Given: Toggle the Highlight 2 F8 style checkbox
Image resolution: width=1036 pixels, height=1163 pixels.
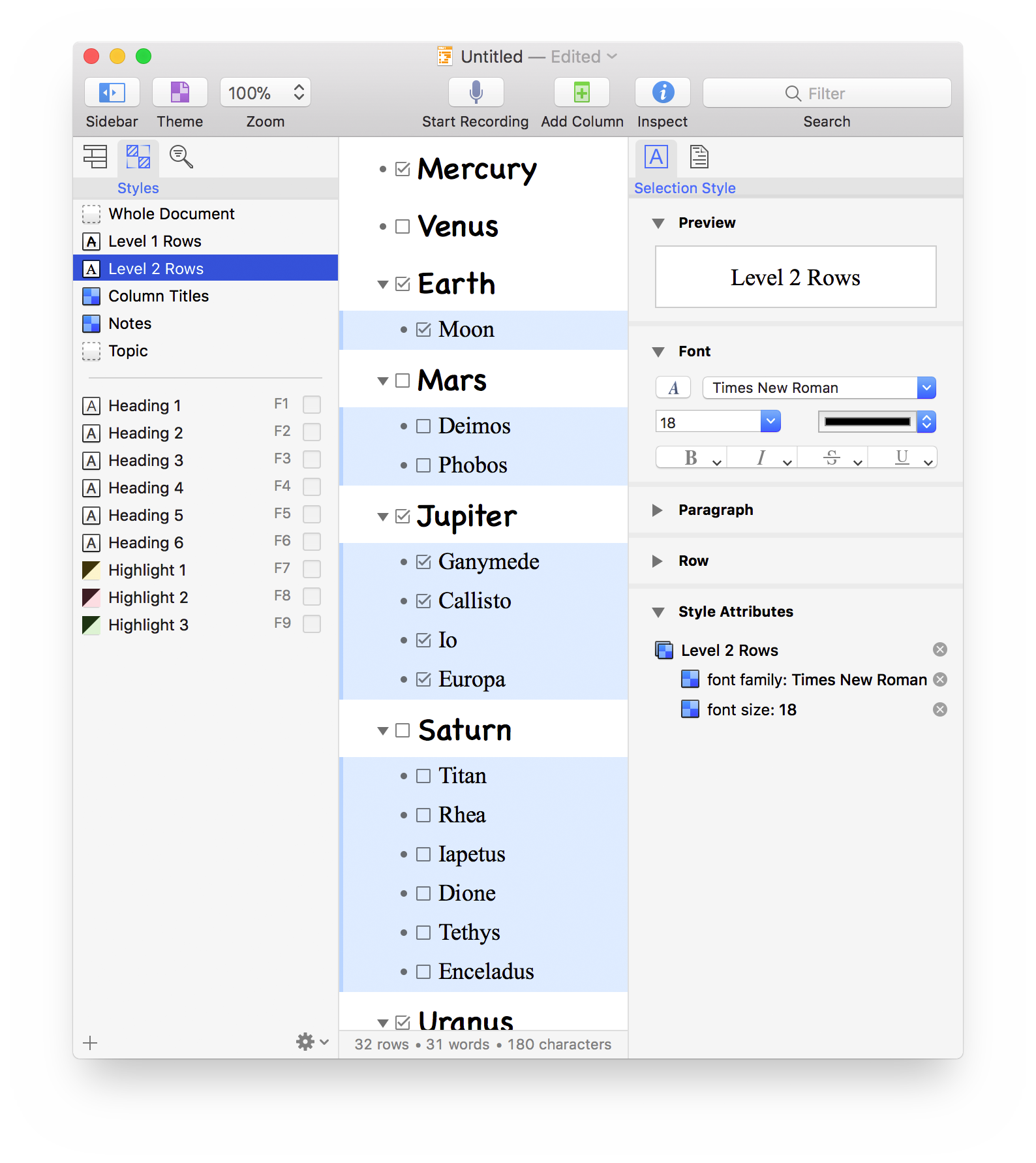Looking at the screenshot, I should (x=312, y=597).
